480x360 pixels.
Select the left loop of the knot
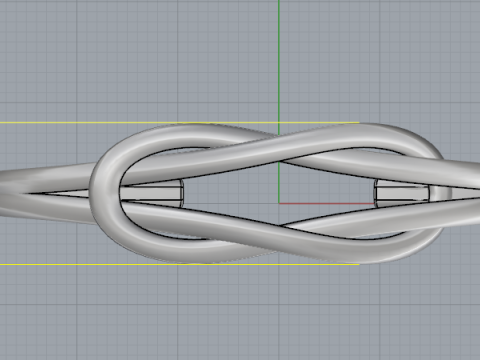(104, 193)
